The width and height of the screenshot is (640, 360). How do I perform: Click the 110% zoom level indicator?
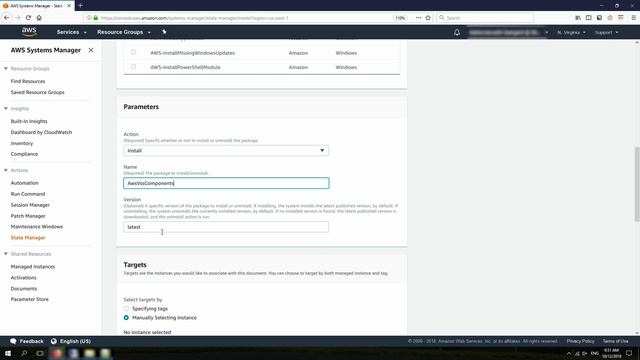(400, 18)
